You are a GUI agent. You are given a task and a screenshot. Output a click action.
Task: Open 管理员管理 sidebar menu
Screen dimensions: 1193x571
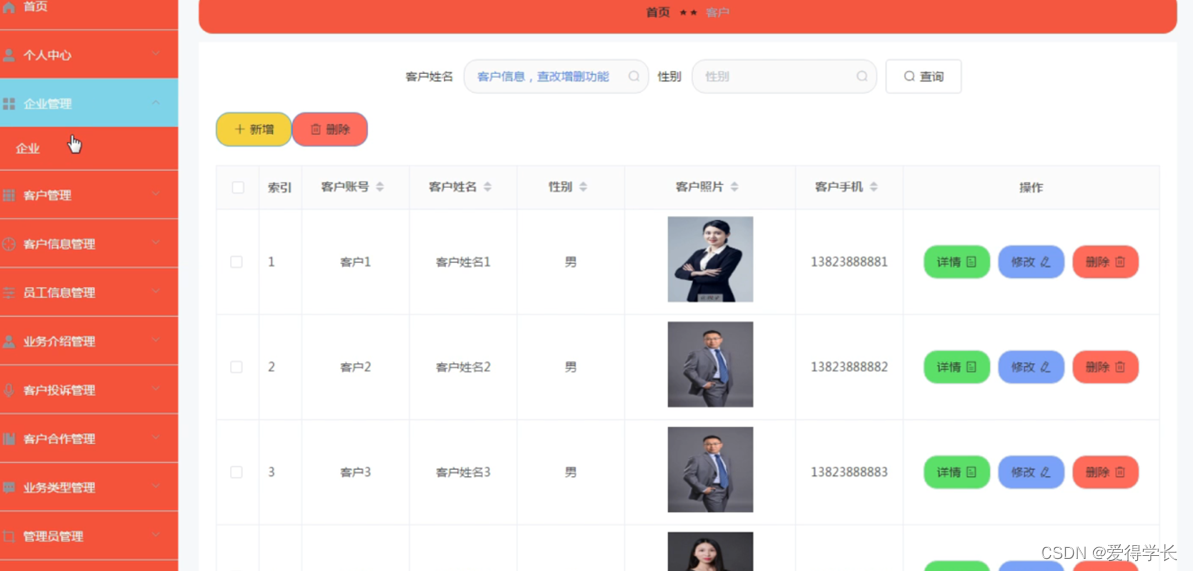(x=89, y=536)
